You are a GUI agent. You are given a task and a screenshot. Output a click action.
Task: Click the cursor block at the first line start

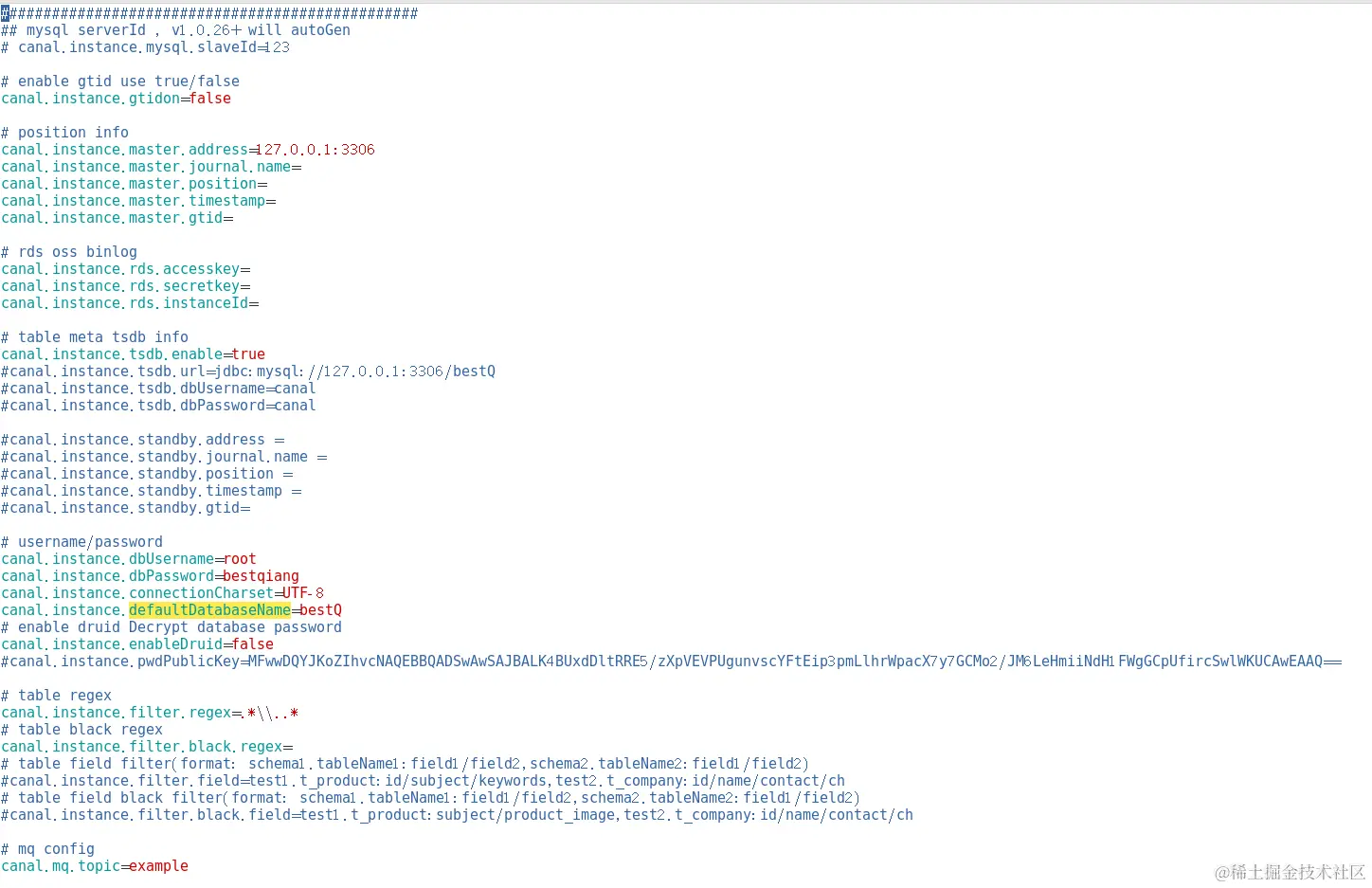coord(5,13)
